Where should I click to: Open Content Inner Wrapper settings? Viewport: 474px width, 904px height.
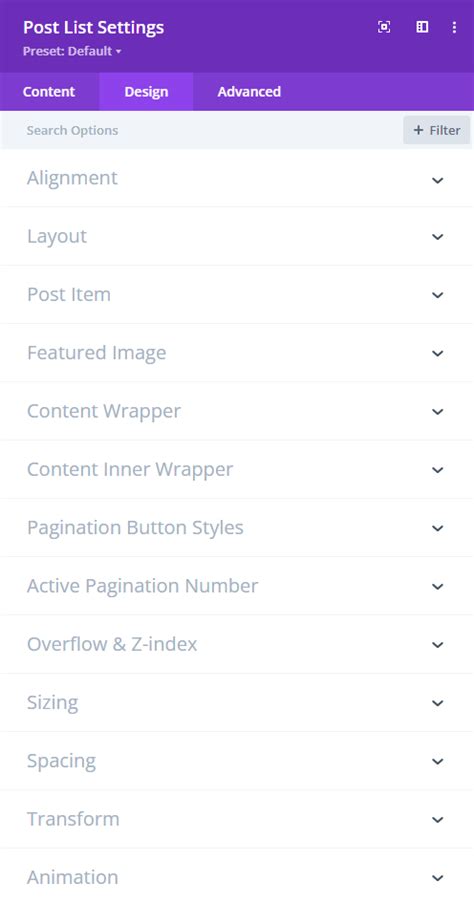tap(237, 469)
